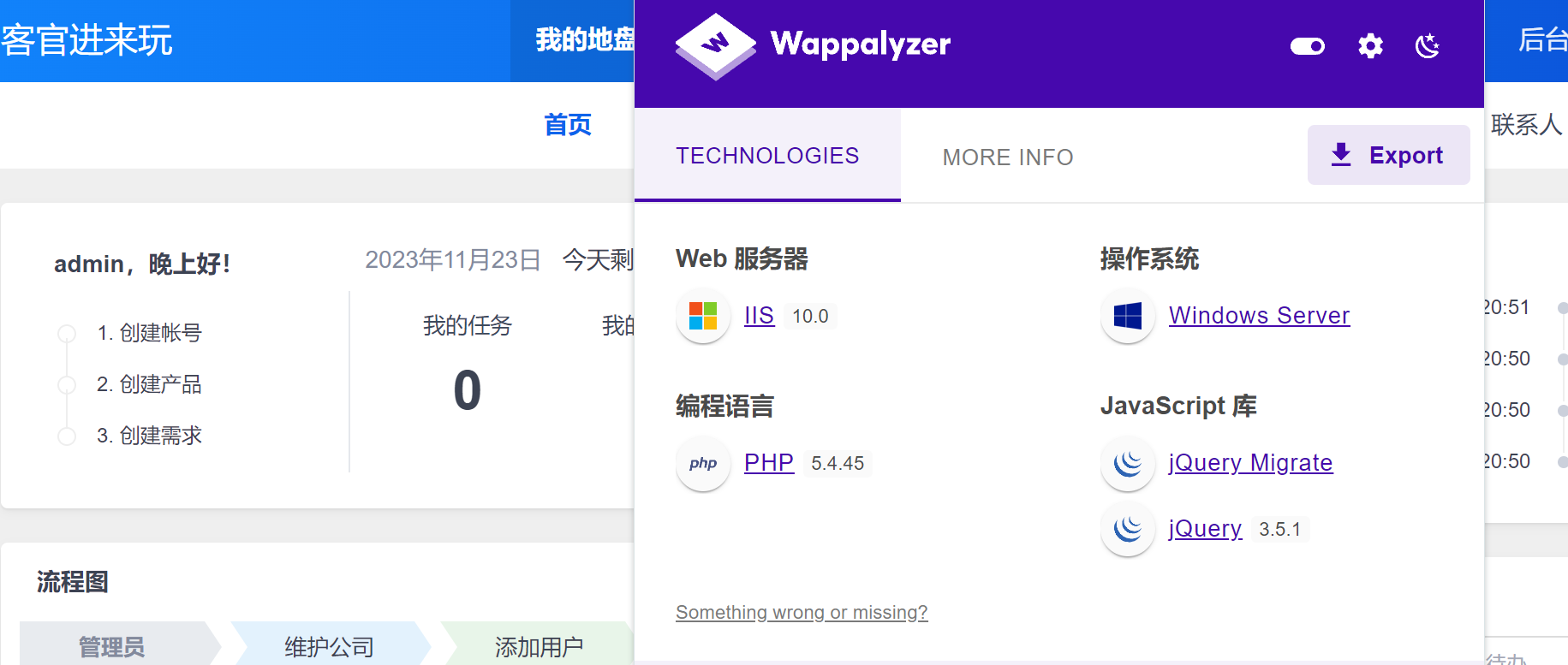Click step 3. 创建需求
Screen dimensions: 1568x665
click(x=150, y=436)
